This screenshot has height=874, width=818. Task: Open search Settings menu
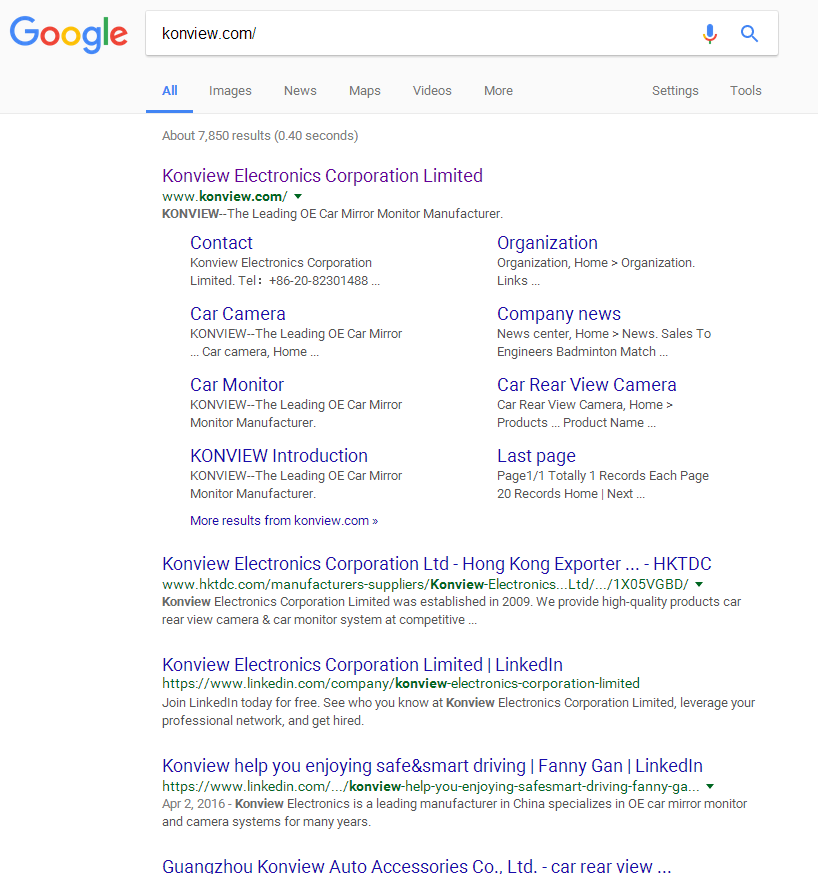(x=675, y=91)
